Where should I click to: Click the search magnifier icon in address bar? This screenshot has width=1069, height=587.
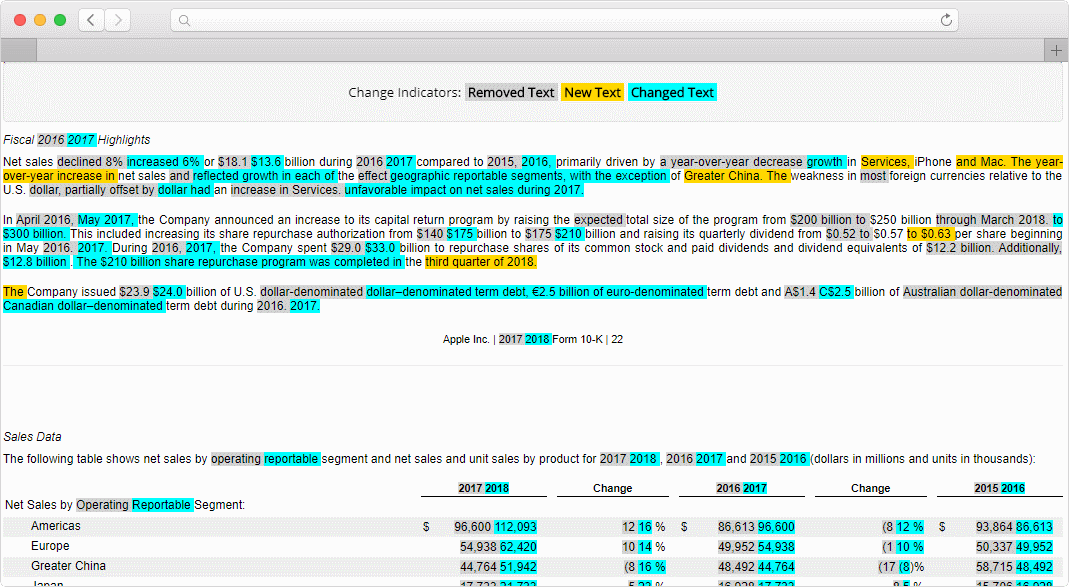coord(184,20)
